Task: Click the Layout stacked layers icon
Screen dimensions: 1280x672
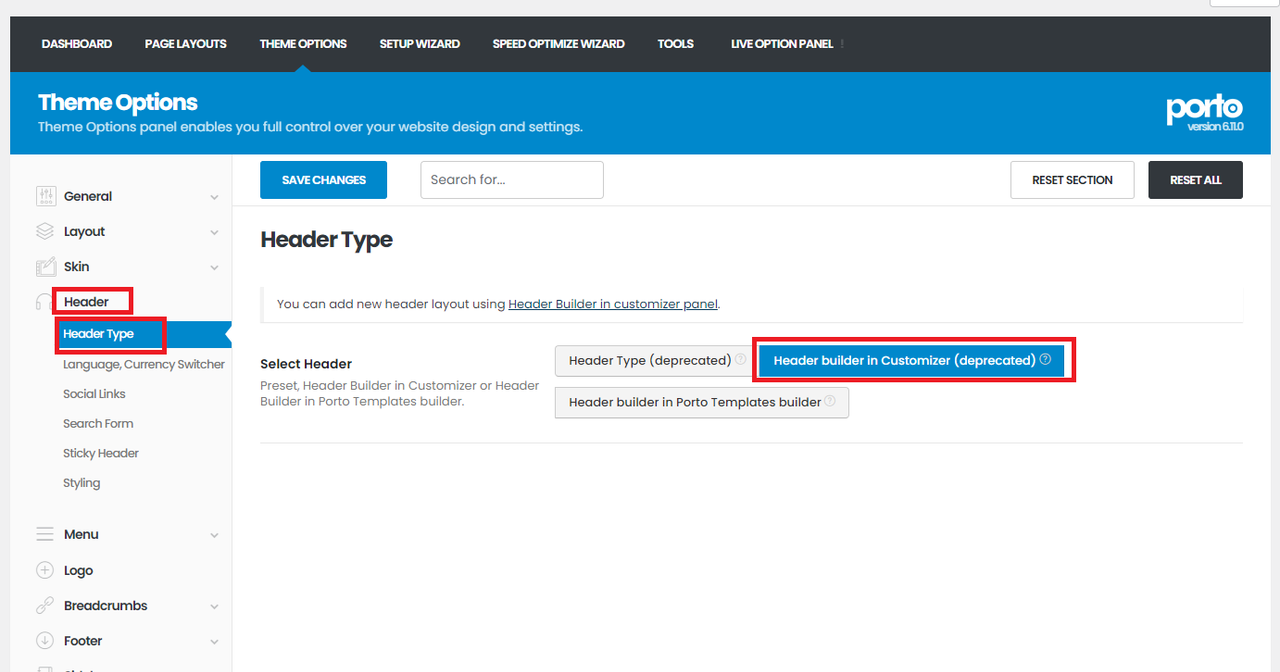Action: tap(45, 231)
